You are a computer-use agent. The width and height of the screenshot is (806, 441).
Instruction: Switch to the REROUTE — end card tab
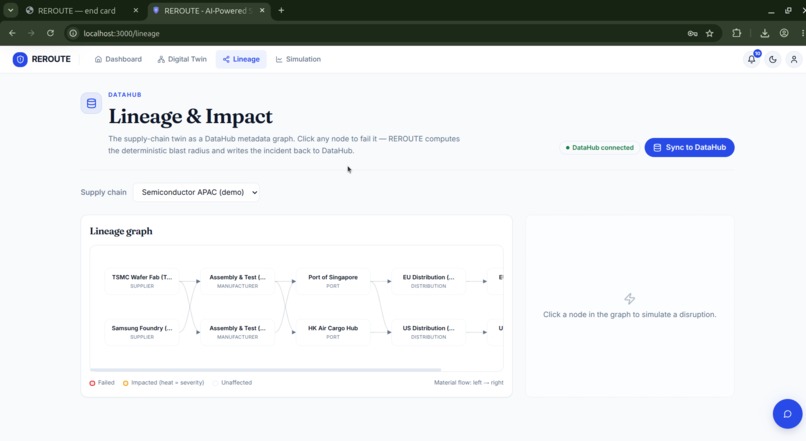[77, 10]
